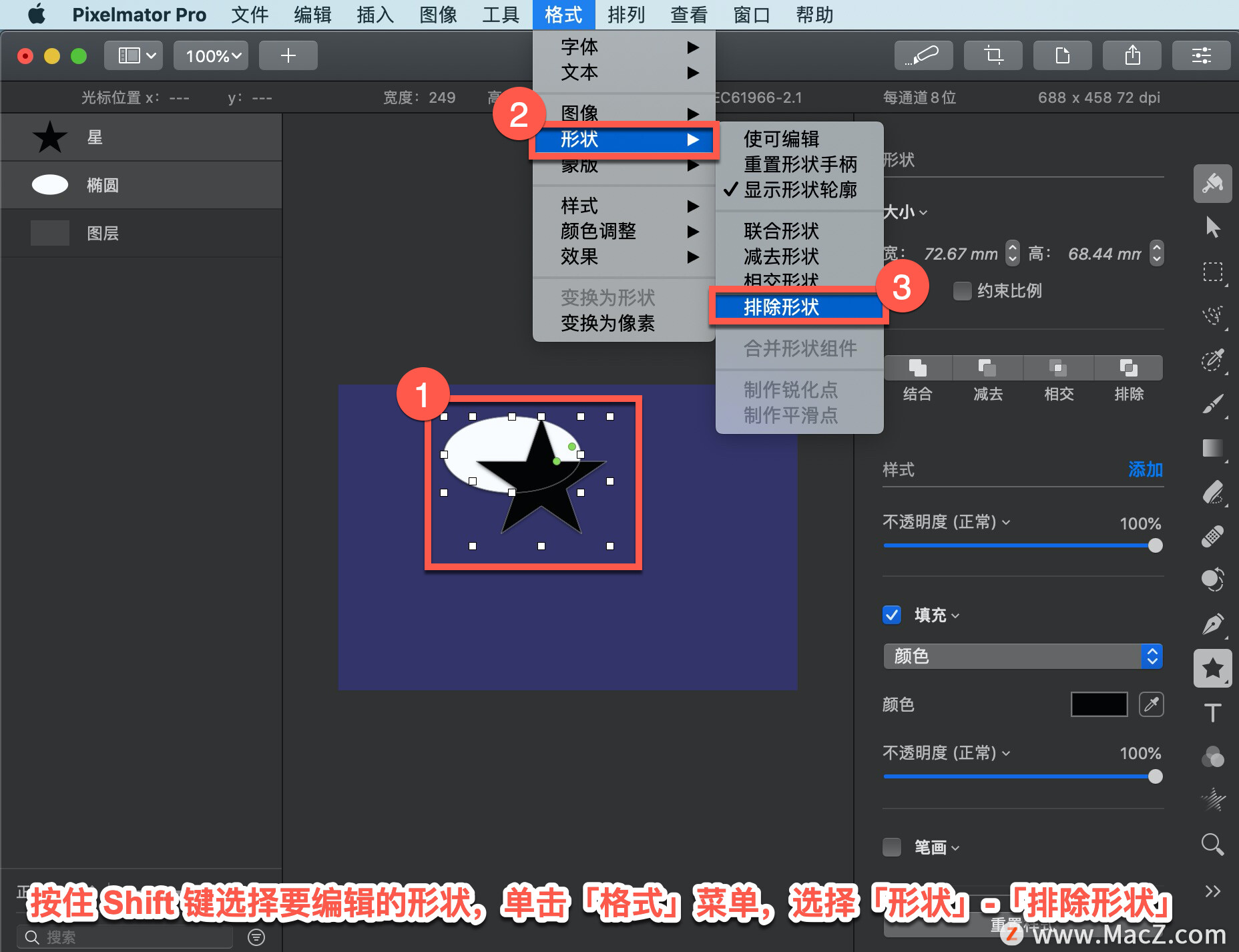The height and width of the screenshot is (952, 1239).
Task: Choose 变换为像素 menu item
Action: tap(624, 323)
